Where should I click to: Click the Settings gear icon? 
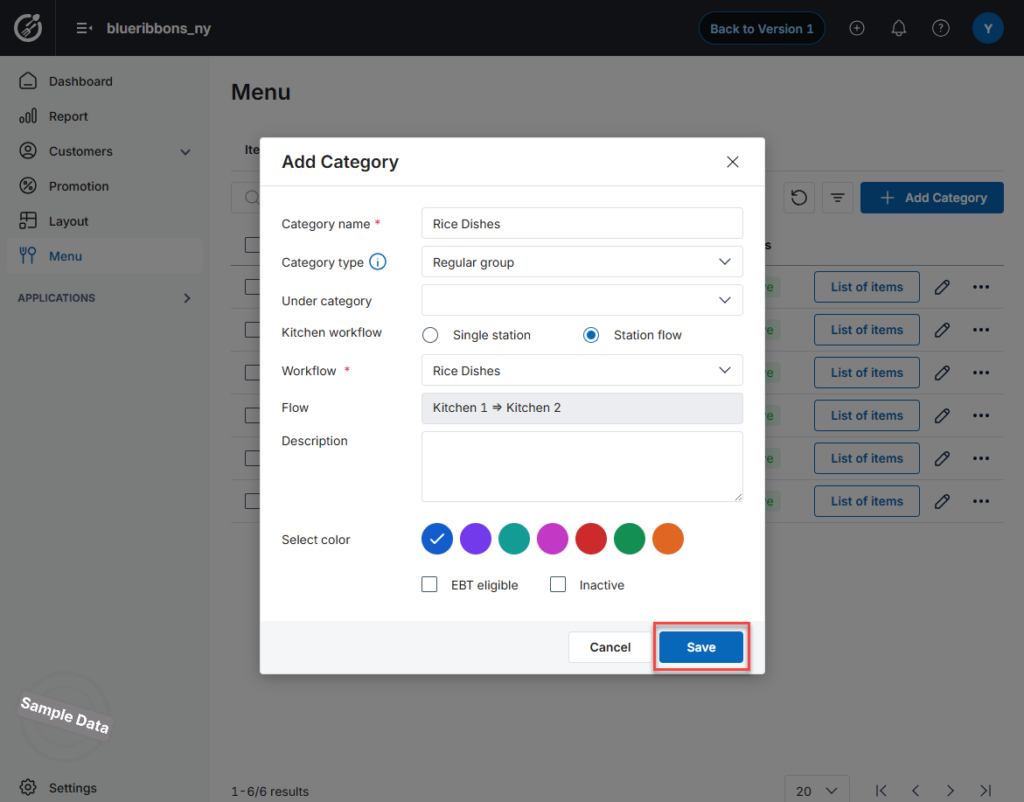point(28,787)
